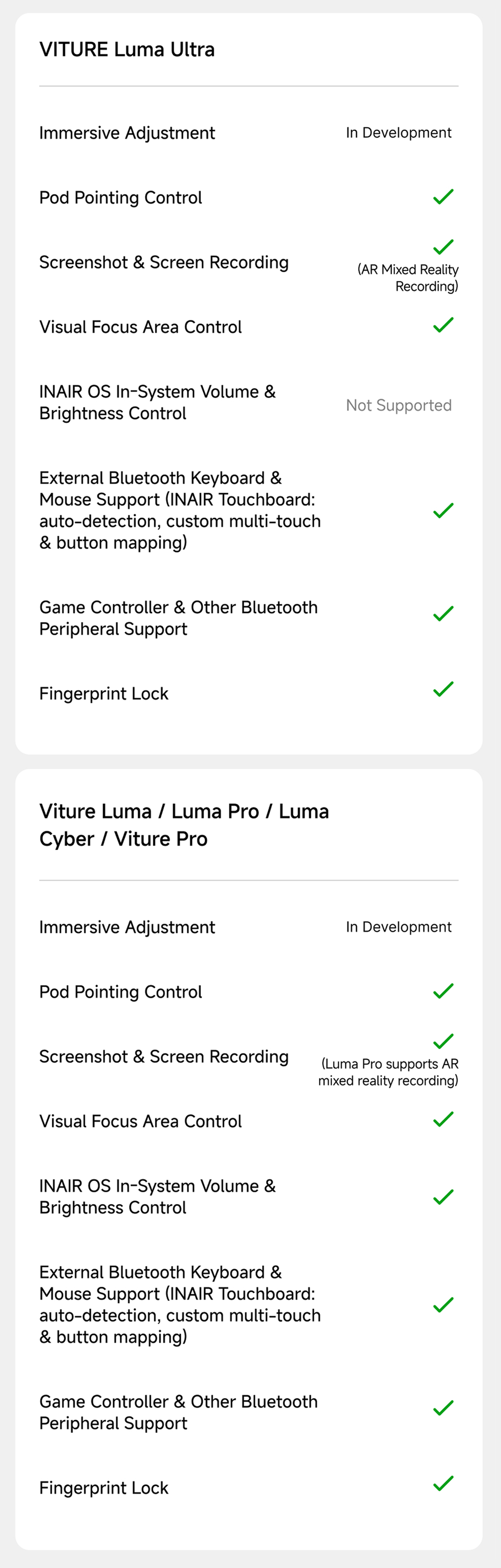Screen dimensions: 501x1568
Task: Click Luma Ultra INAIR OS Volume & Brightness label
Action: point(158,402)
